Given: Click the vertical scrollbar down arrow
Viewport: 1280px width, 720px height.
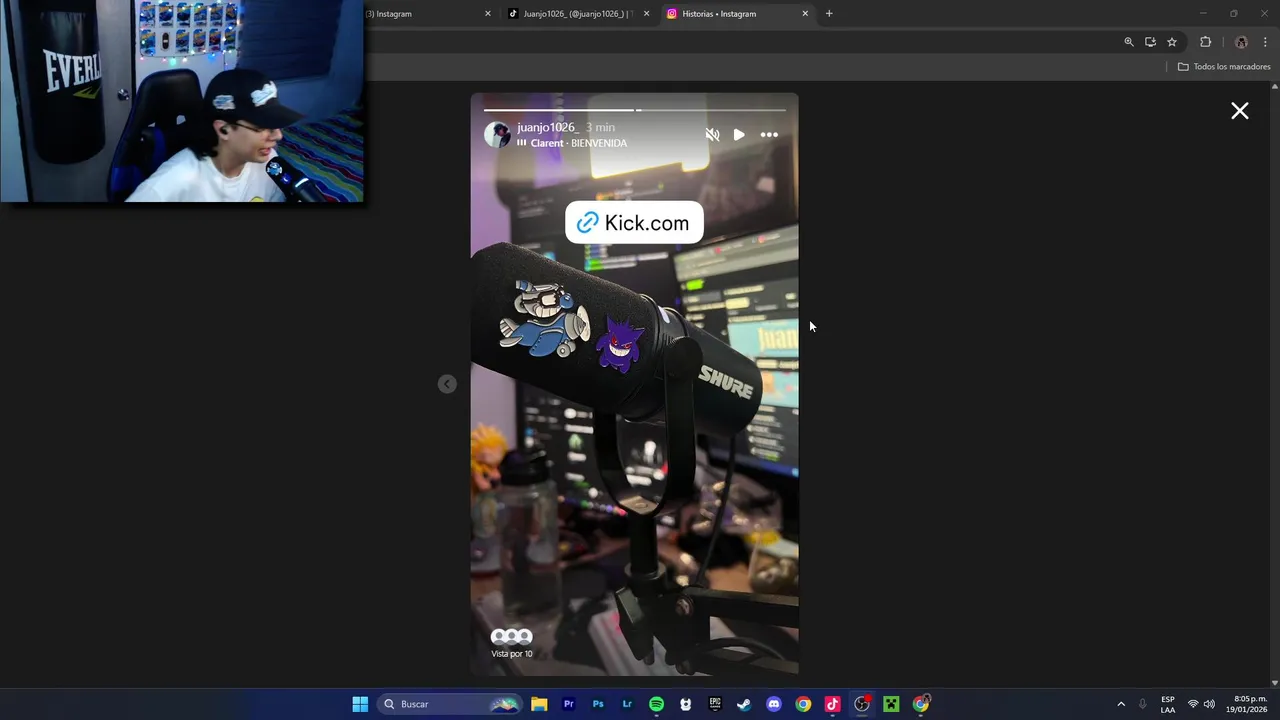Looking at the screenshot, I should tap(1274, 683).
